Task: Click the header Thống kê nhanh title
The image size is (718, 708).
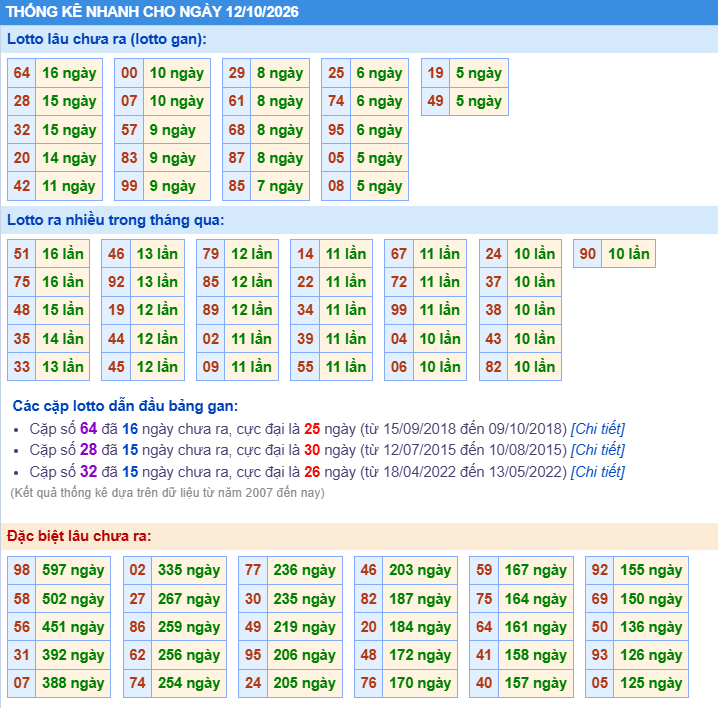Action: (152, 11)
